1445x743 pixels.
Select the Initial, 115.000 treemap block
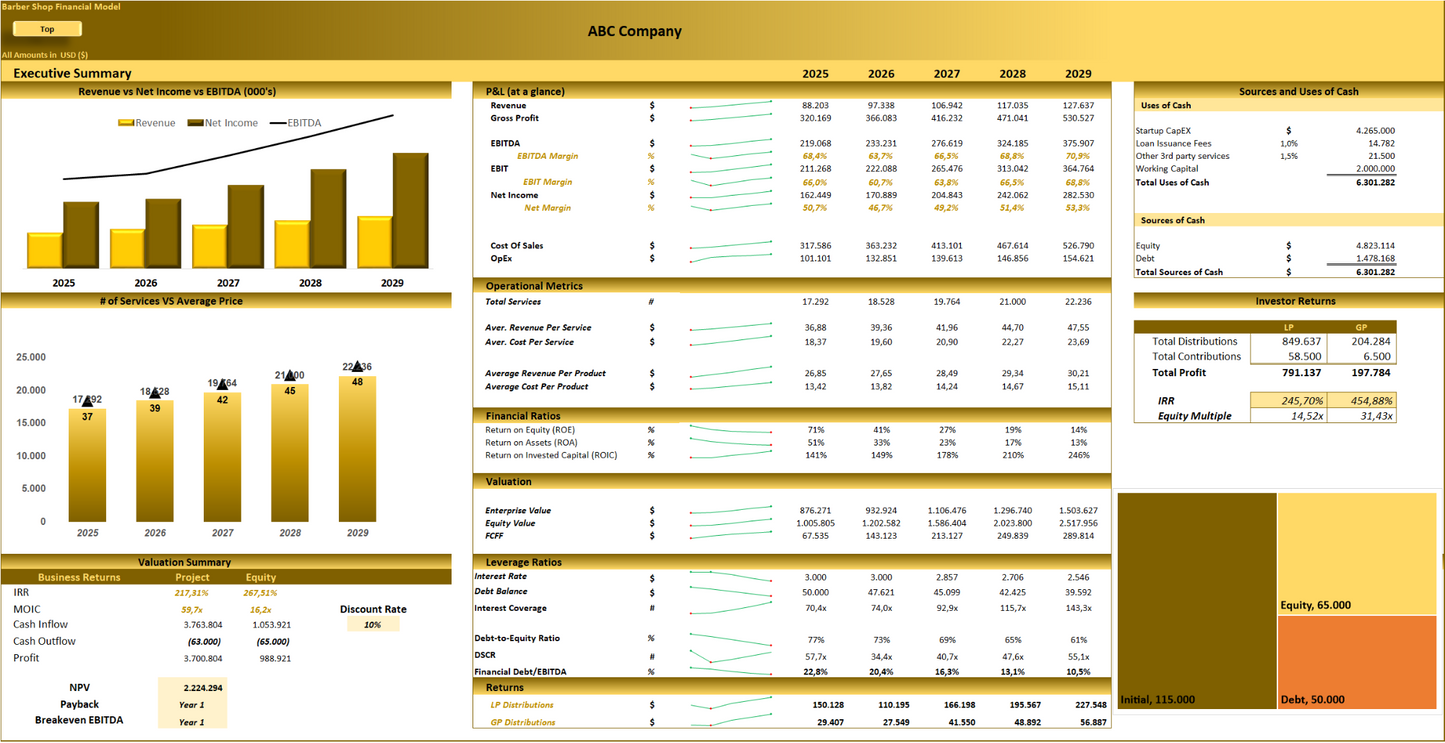pyautogui.click(x=1197, y=601)
